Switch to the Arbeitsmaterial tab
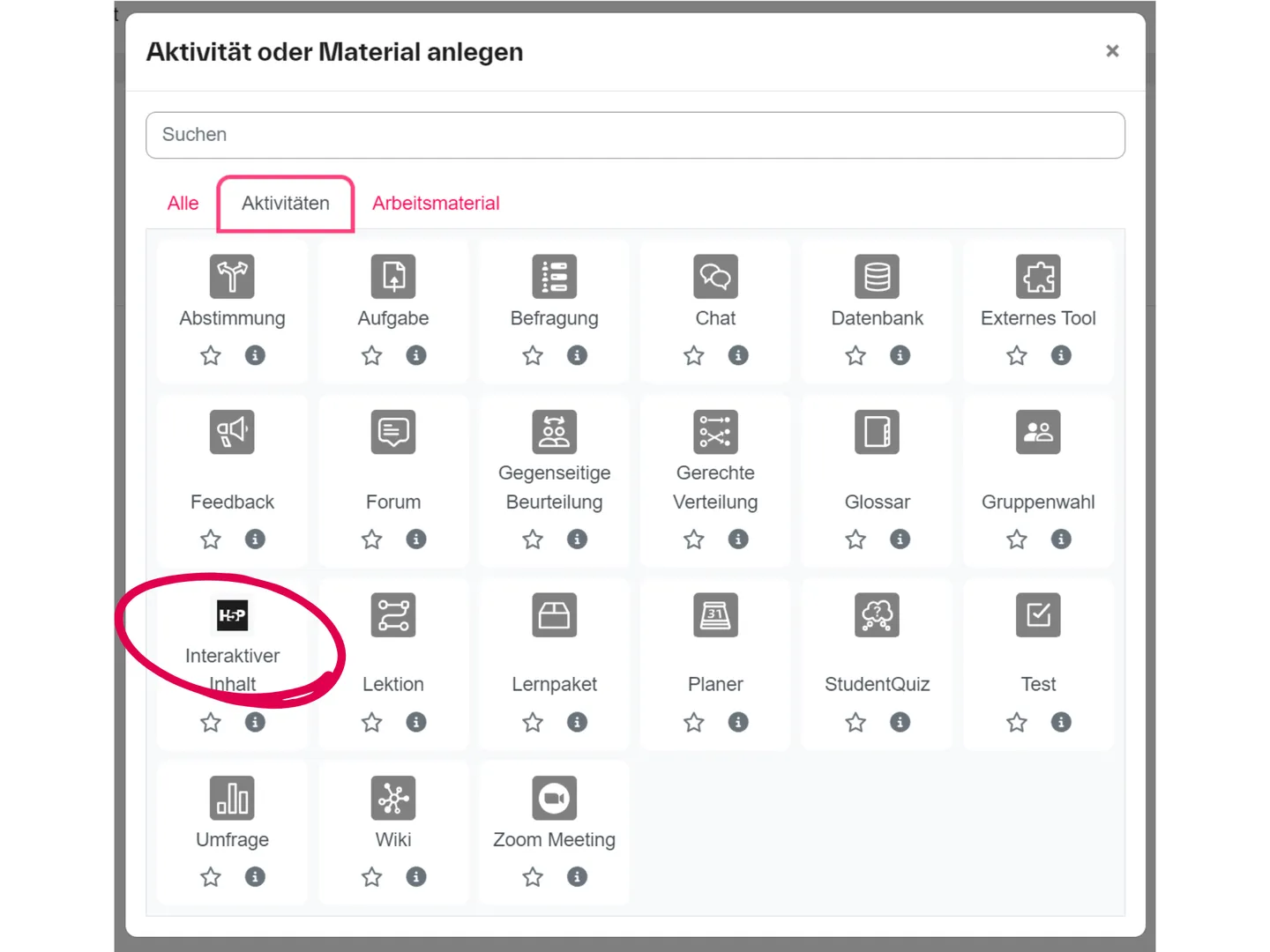Viewport: 1270px width, 952px height. click(x=436, y=204)
